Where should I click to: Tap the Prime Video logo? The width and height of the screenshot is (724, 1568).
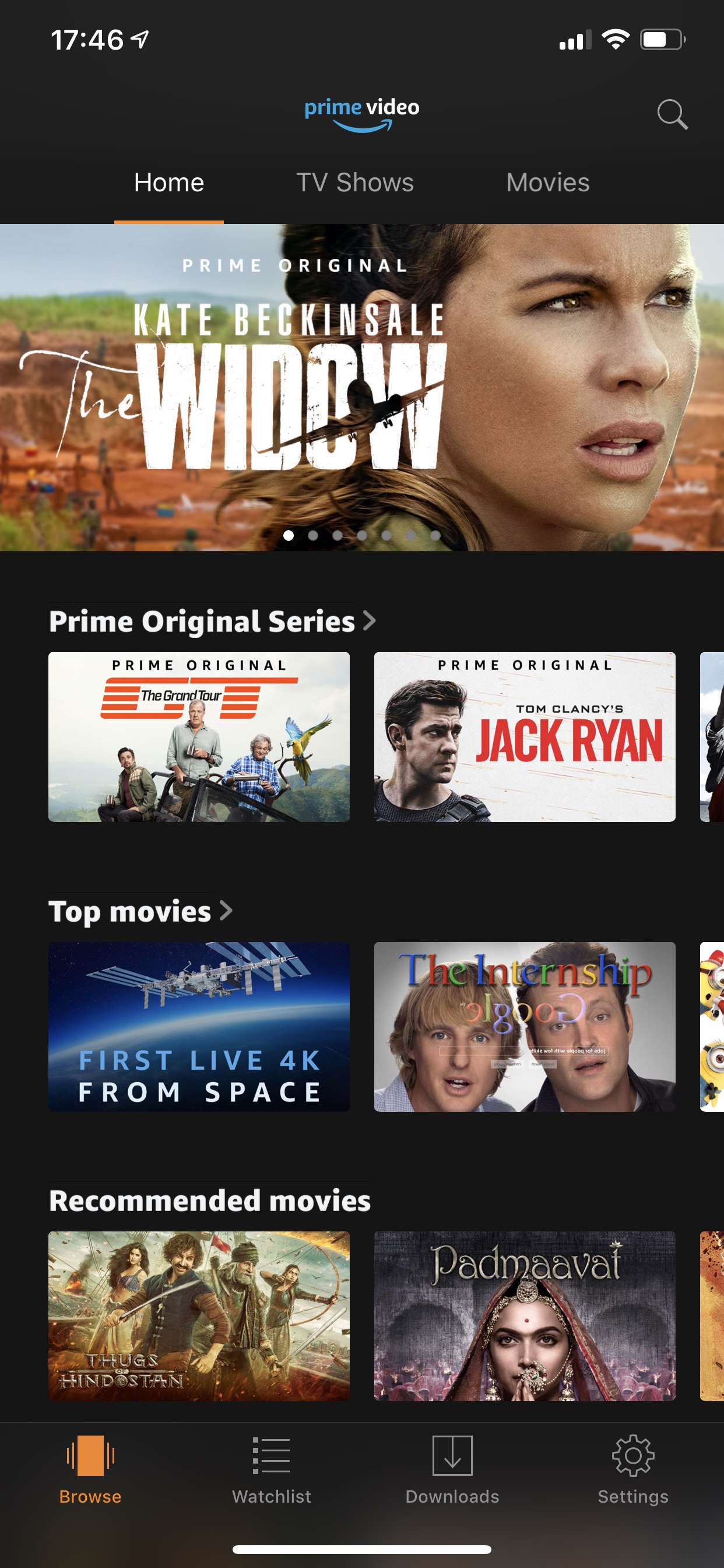coord(362,114)
